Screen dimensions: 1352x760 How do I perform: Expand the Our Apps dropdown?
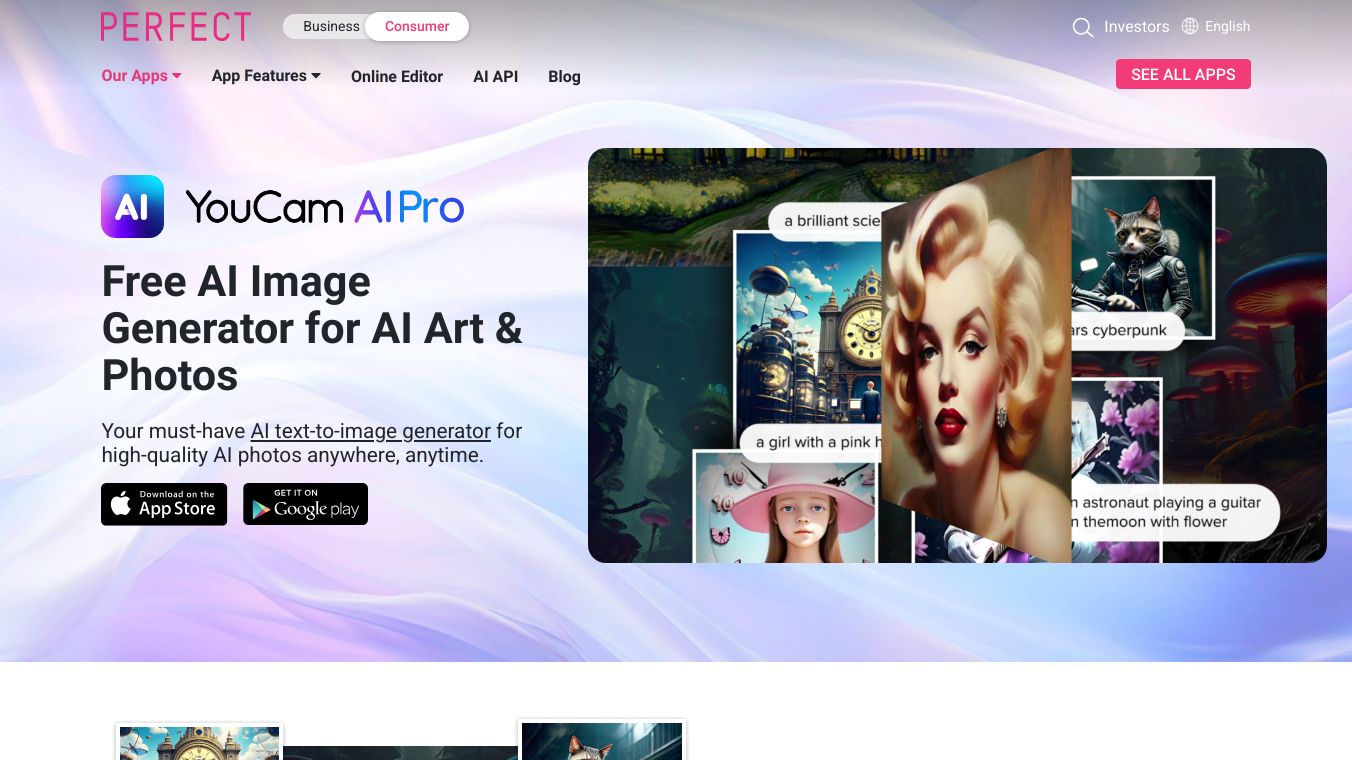[141, 75]
